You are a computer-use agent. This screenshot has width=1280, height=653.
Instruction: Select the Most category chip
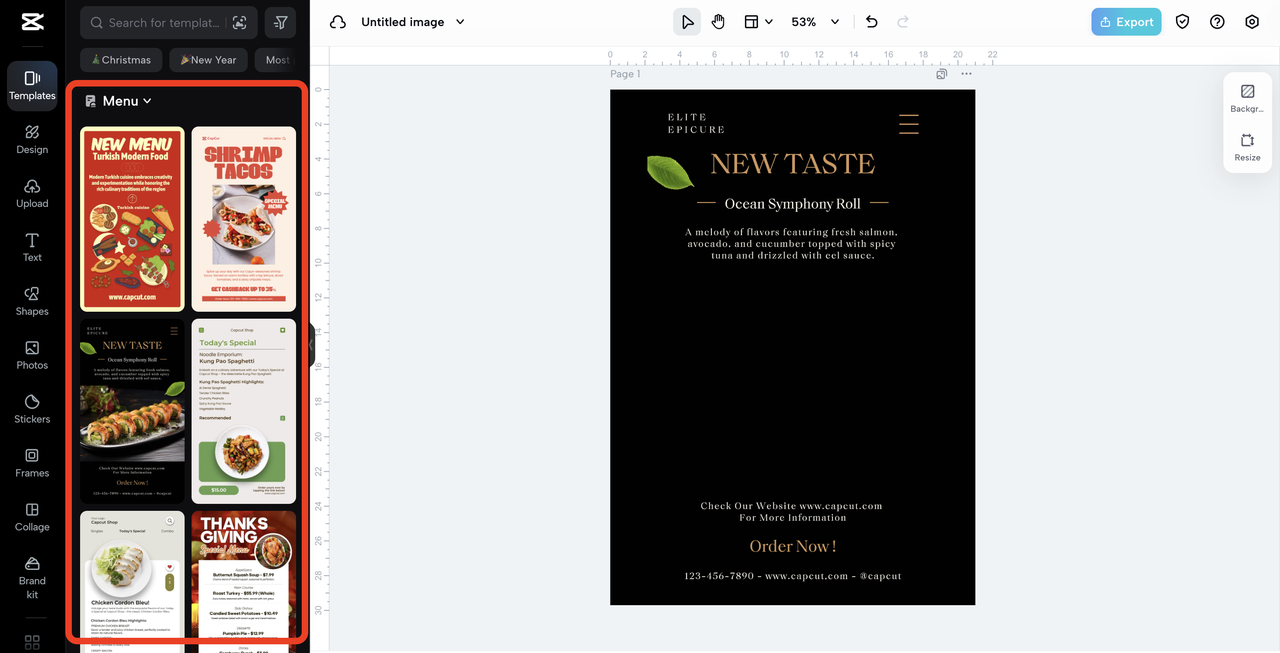tap(275, 60)
